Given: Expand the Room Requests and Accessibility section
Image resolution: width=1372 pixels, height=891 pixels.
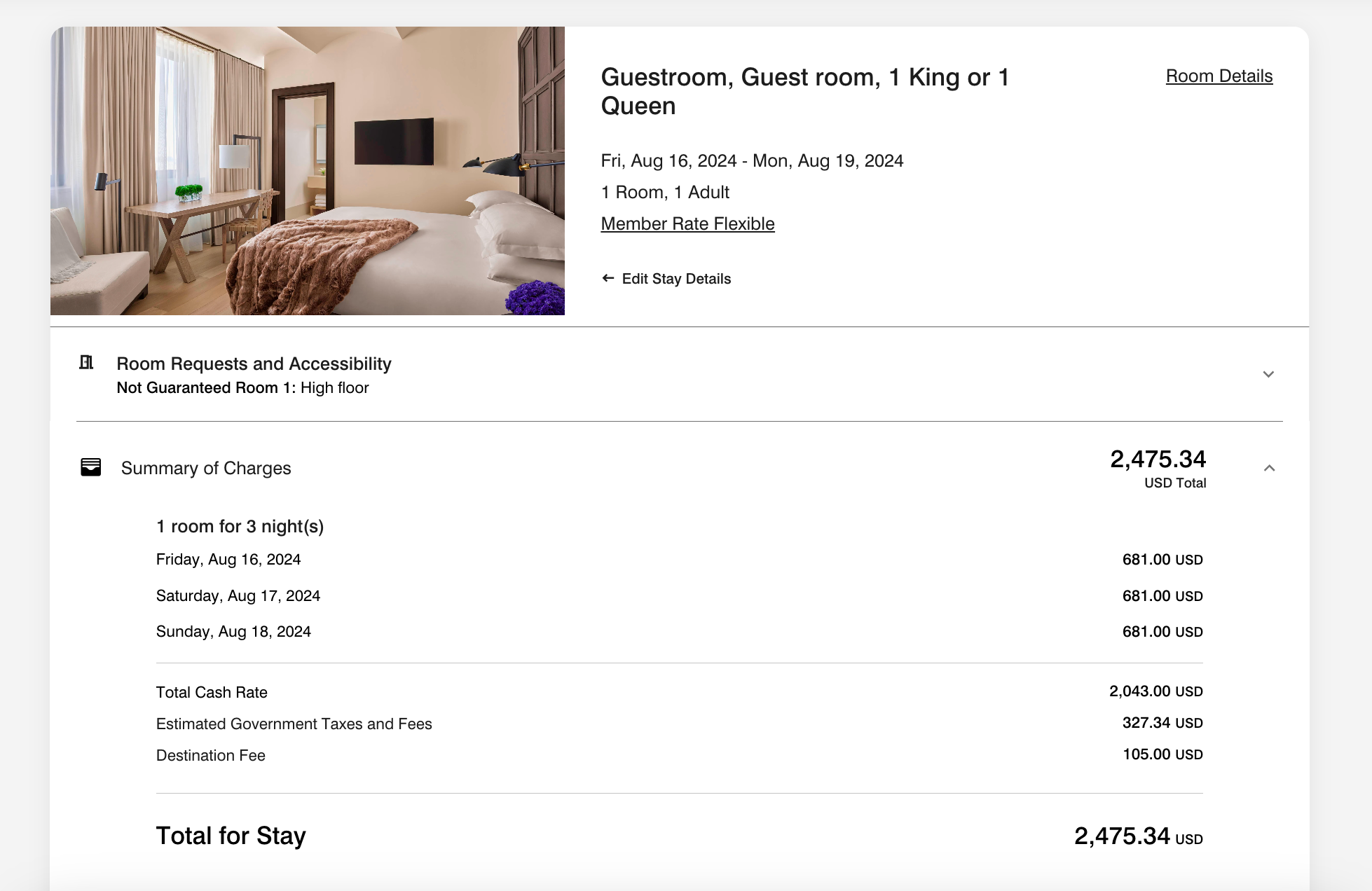Looking at the screenshot, I should pyautogui.click(x=1268, y=374).
